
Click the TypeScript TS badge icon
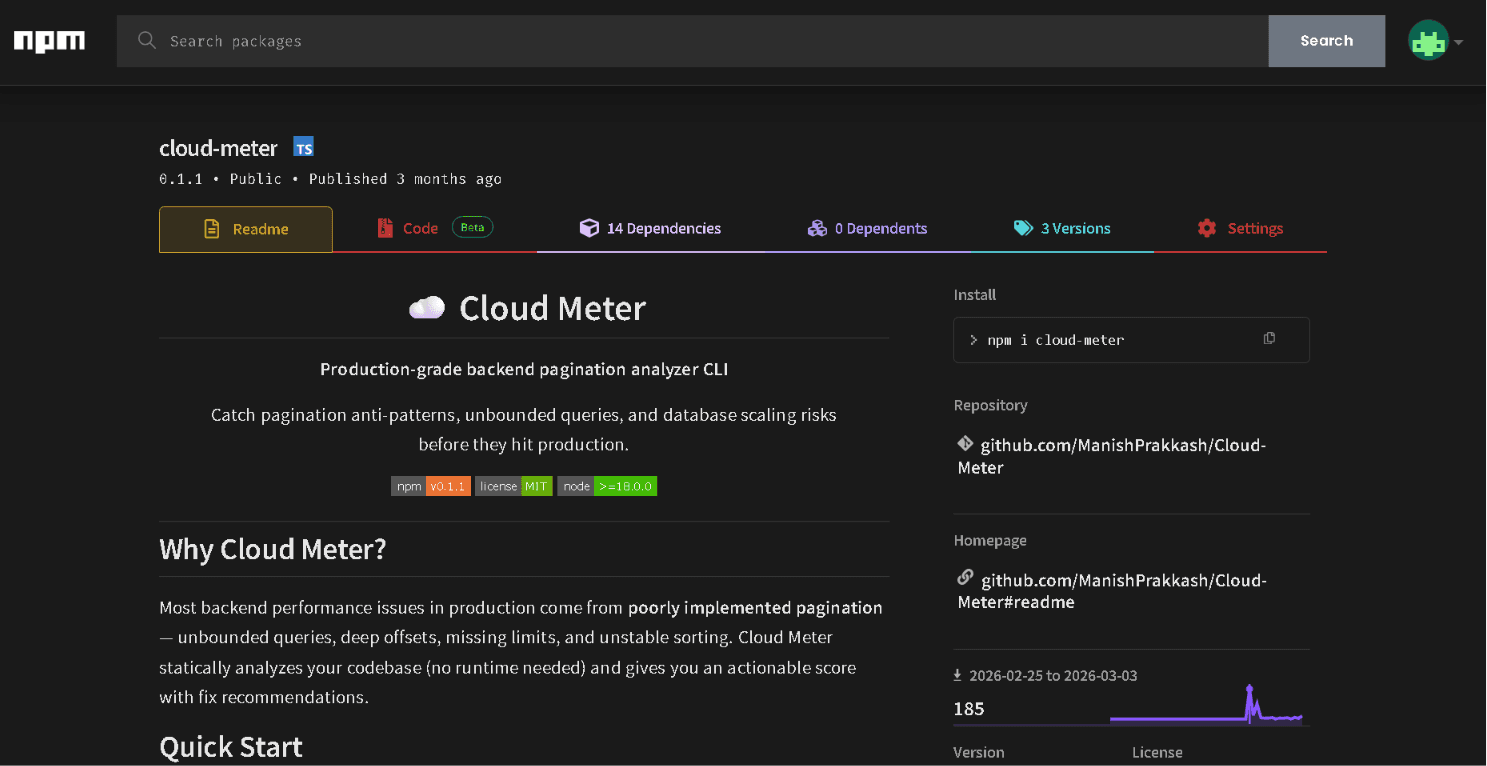pyautogui.click(x=303, y=147)
